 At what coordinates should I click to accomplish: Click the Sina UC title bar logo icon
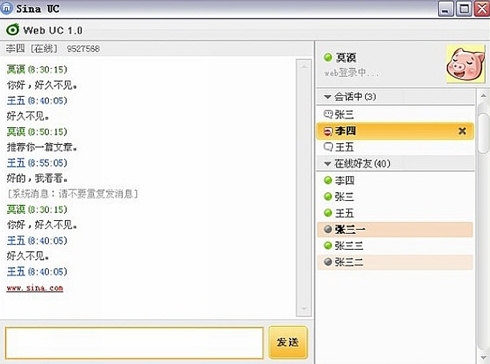pyautogui.click(x=6, y=8)
